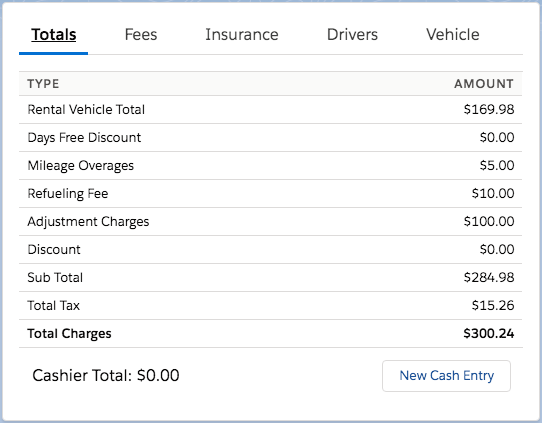Select the Adjustment Charges label
Screen dimensions: 542x423
88,222
